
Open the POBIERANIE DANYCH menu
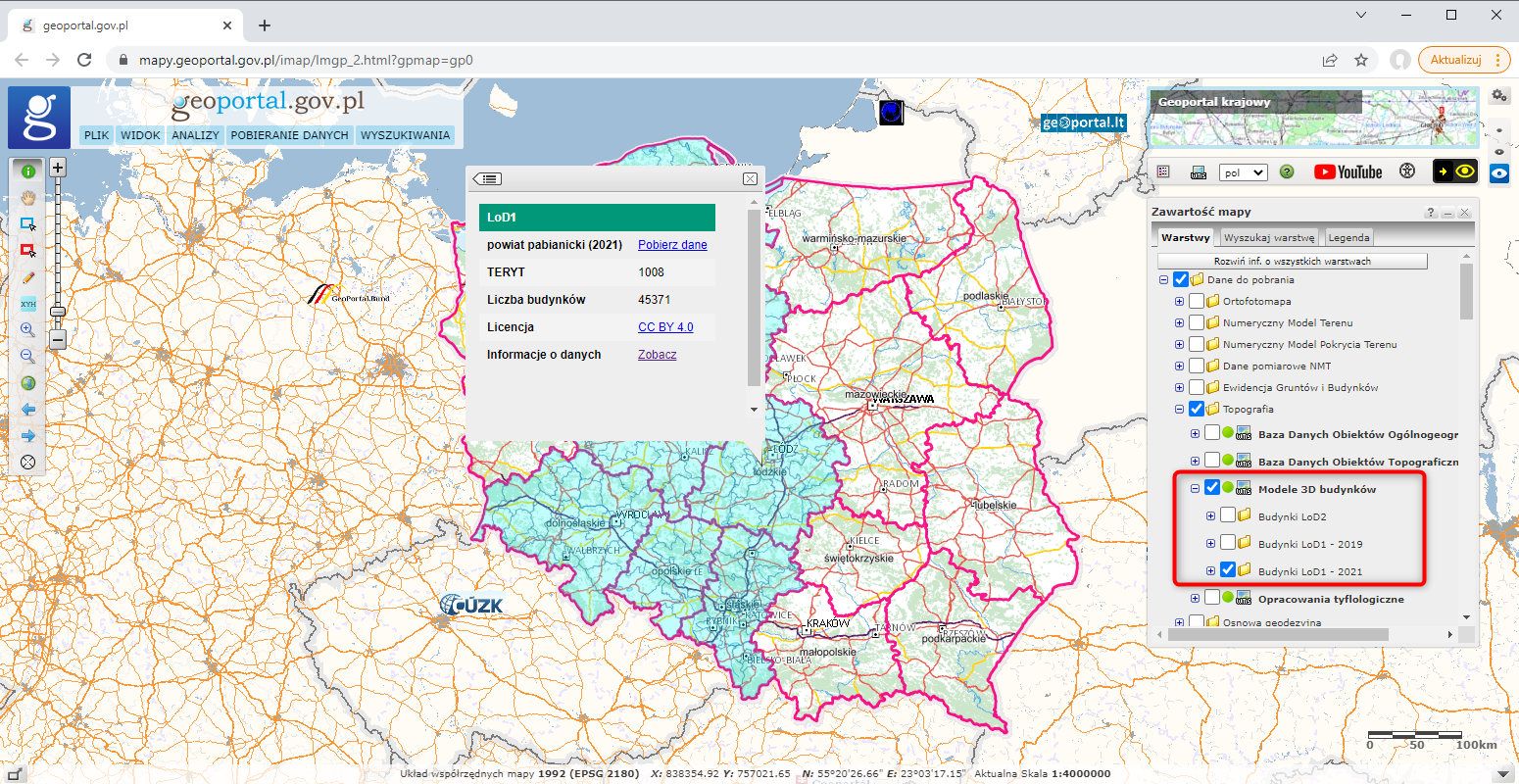click(x=289, y=135)
